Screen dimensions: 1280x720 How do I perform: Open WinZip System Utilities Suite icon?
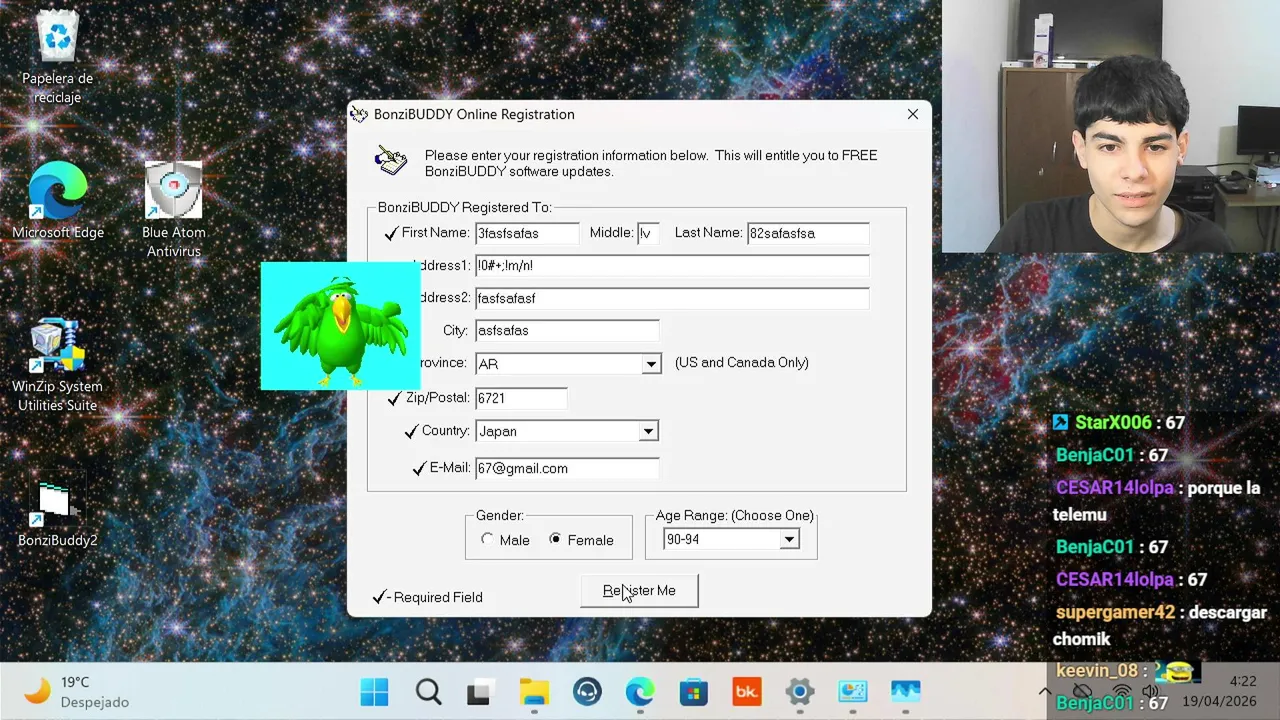click(x=58, y=365)
